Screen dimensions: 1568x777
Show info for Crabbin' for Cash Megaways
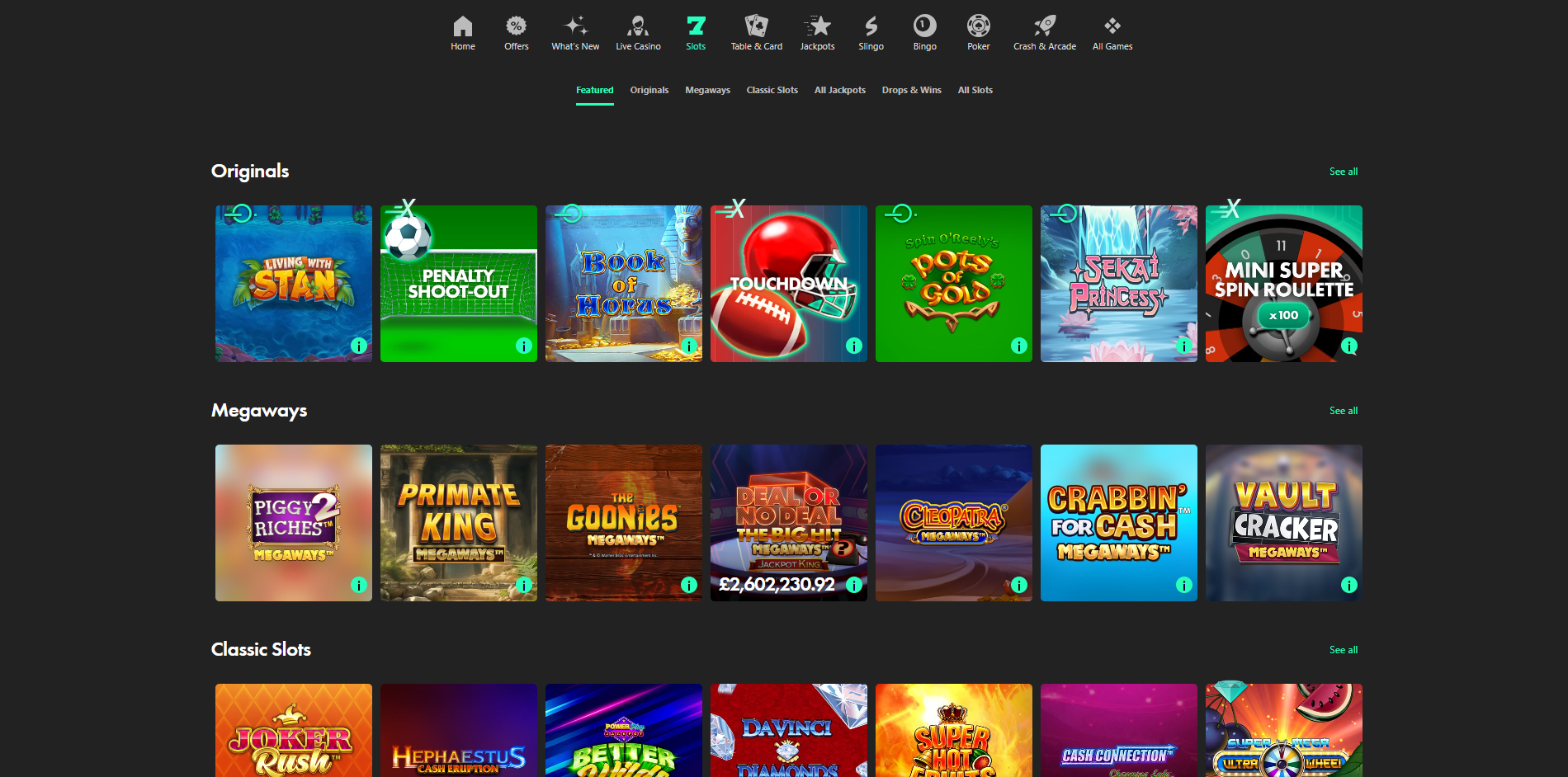pyautogui.click(x=1184, y=585)
